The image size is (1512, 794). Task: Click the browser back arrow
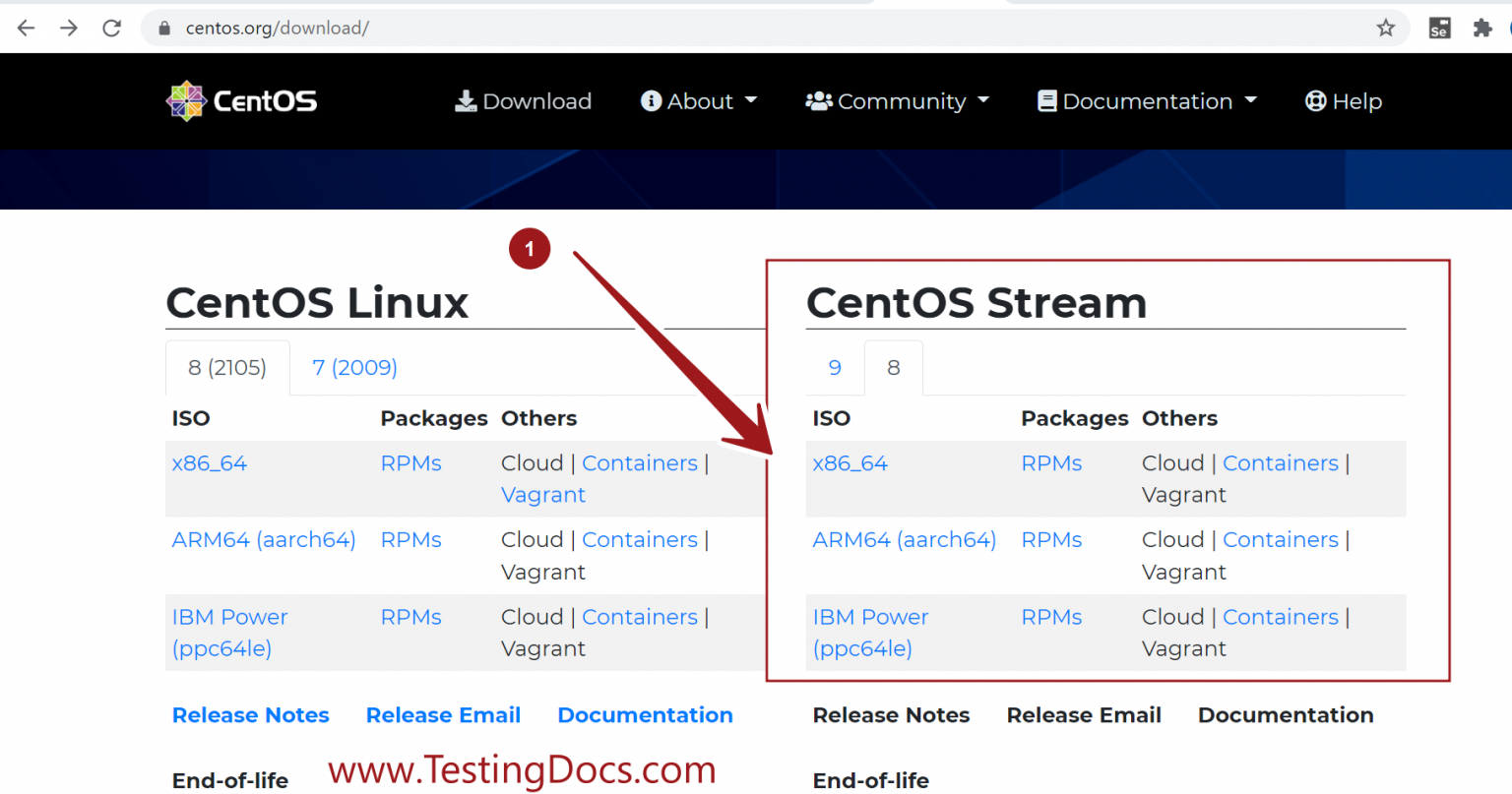pyautogui.click(x=27, y=28)
